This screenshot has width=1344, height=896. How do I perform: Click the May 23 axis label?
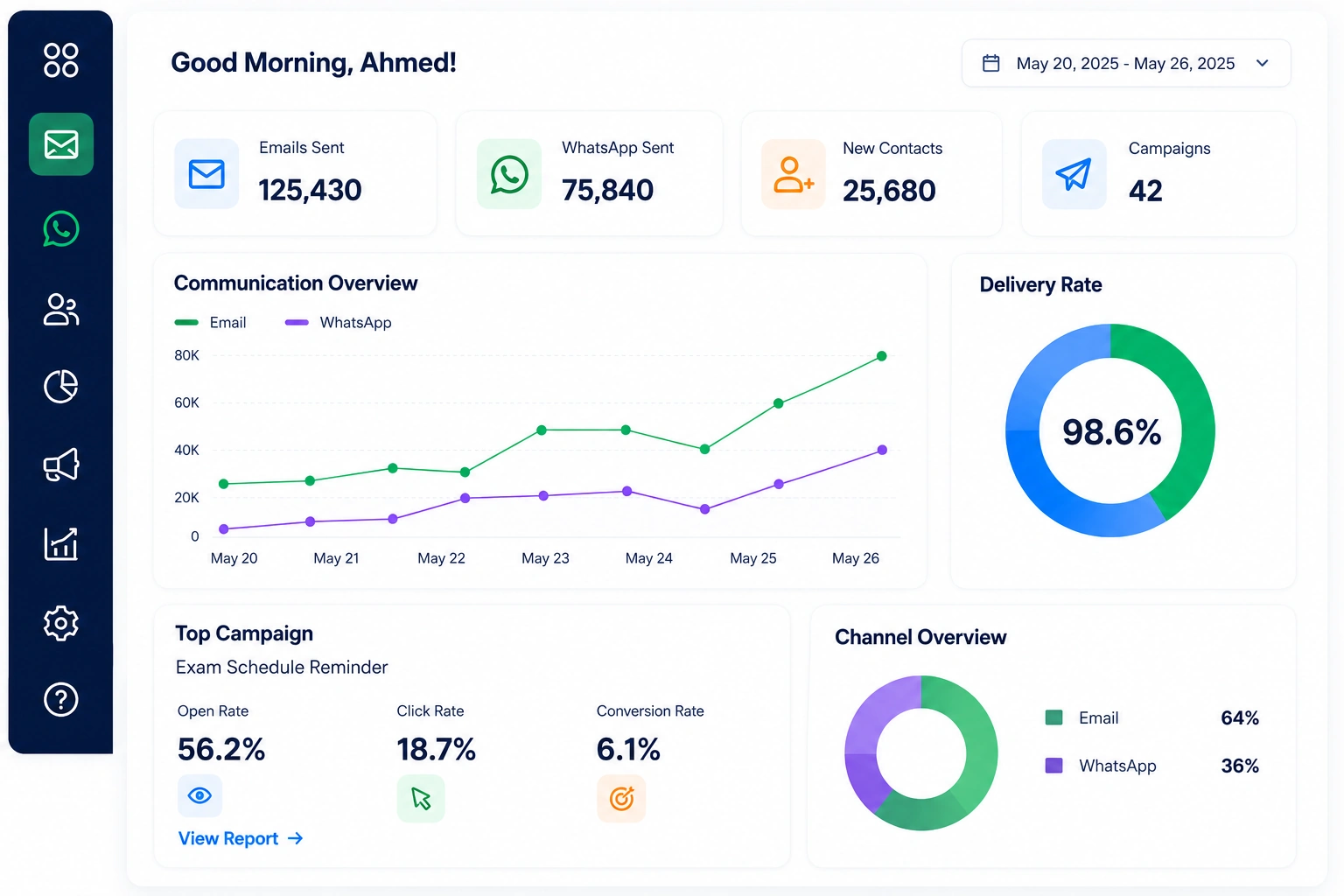[x=545, y=558]
